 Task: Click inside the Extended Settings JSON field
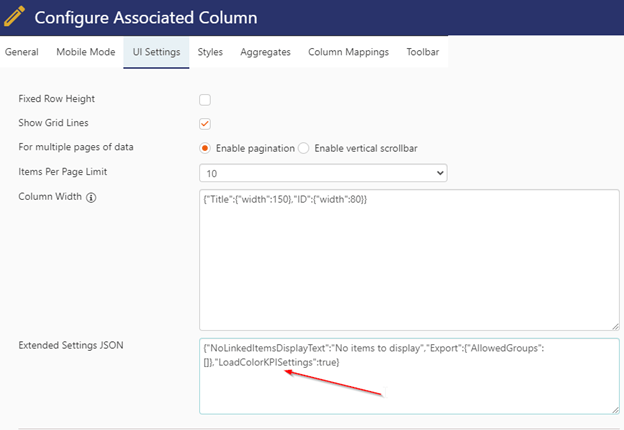[x=409, y=376]
